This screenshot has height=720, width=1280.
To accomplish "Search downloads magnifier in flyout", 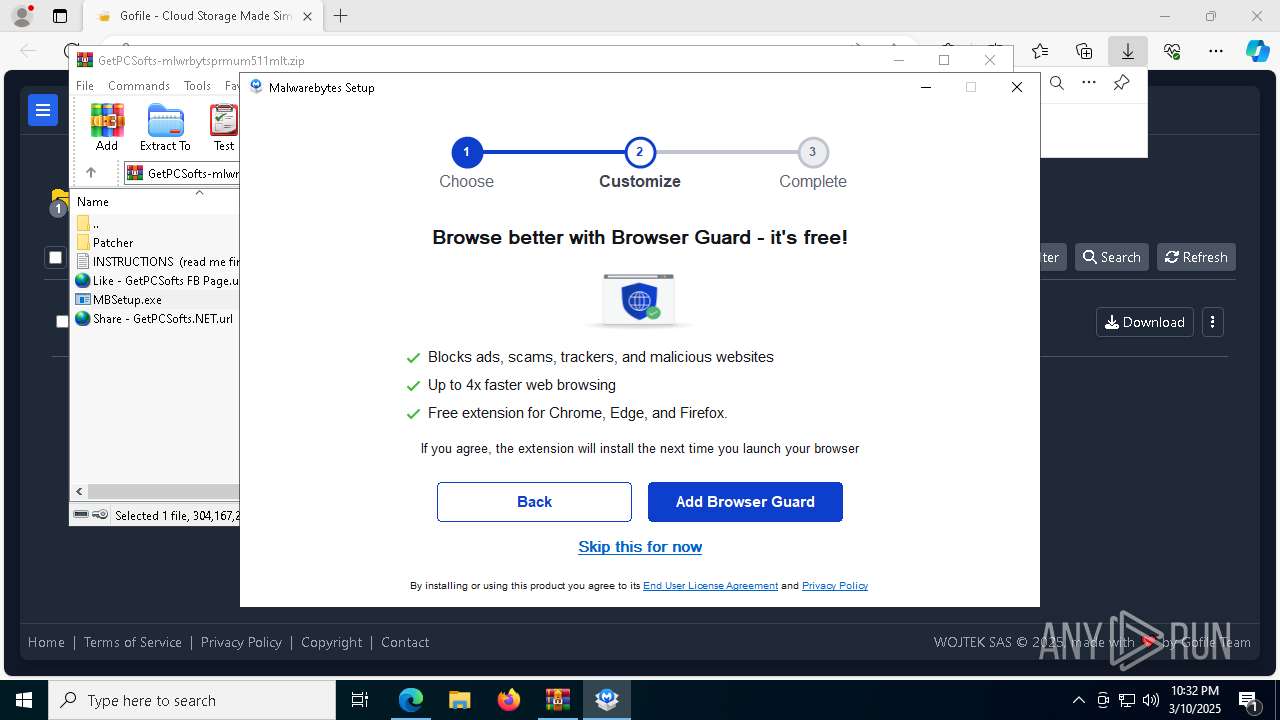I will tap(1057, 83).
